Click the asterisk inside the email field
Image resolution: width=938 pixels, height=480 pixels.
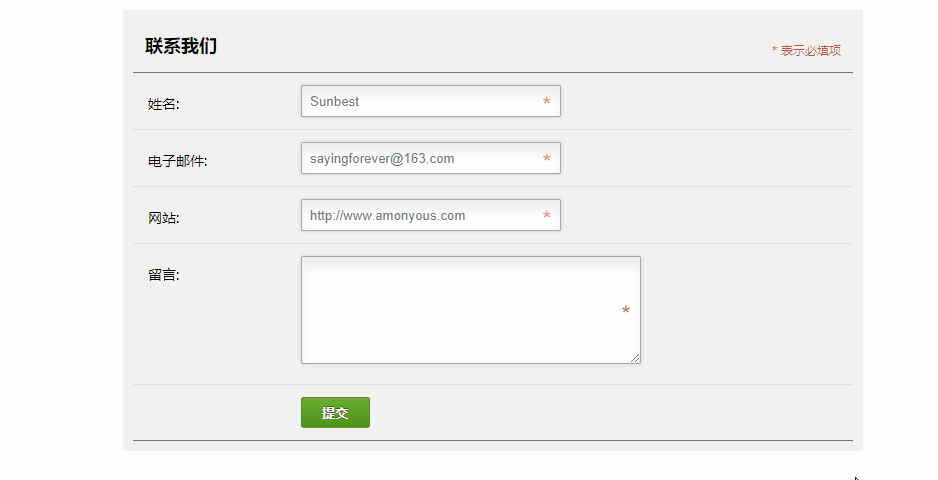point(546,158)
